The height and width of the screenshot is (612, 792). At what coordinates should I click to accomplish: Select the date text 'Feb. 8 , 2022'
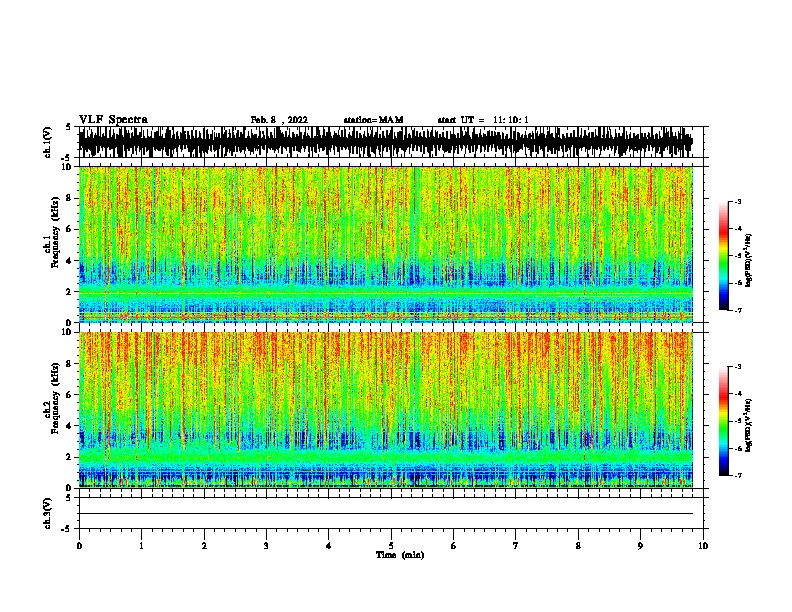[x=279, y=120]
